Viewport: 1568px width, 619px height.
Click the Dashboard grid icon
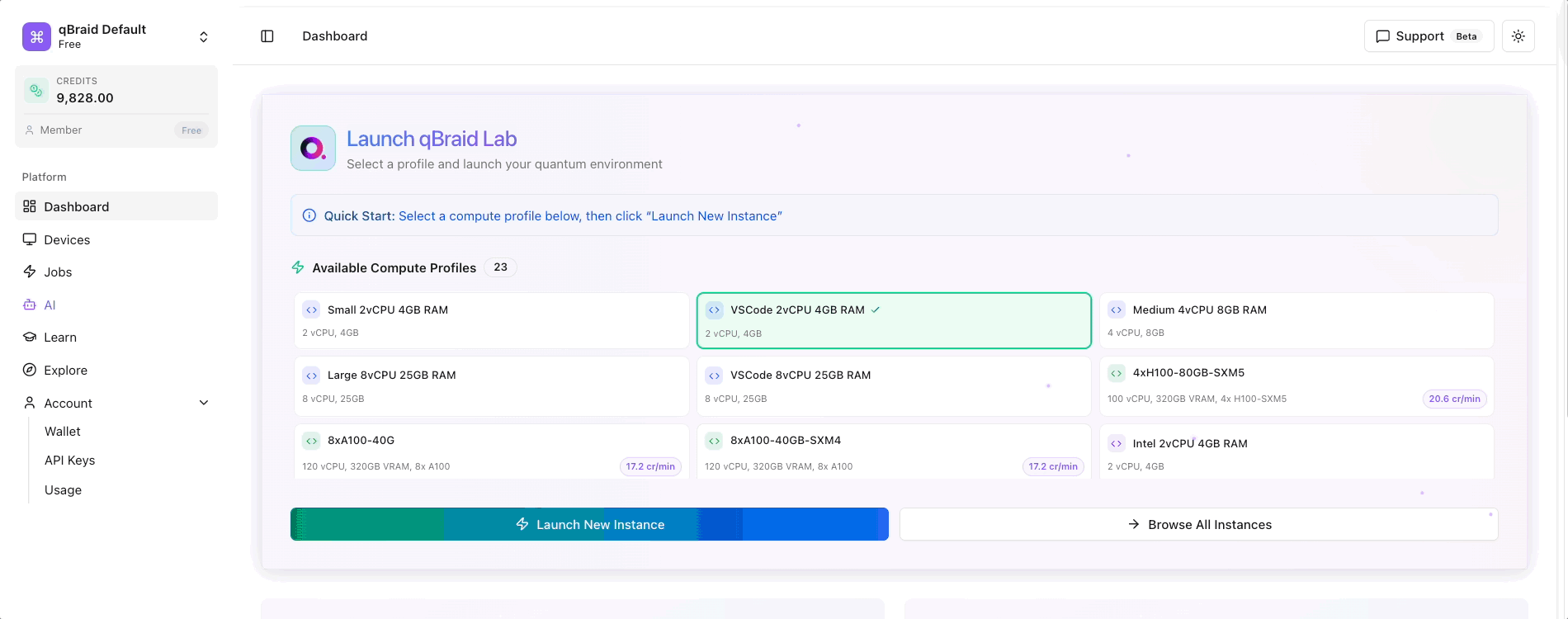30,206
